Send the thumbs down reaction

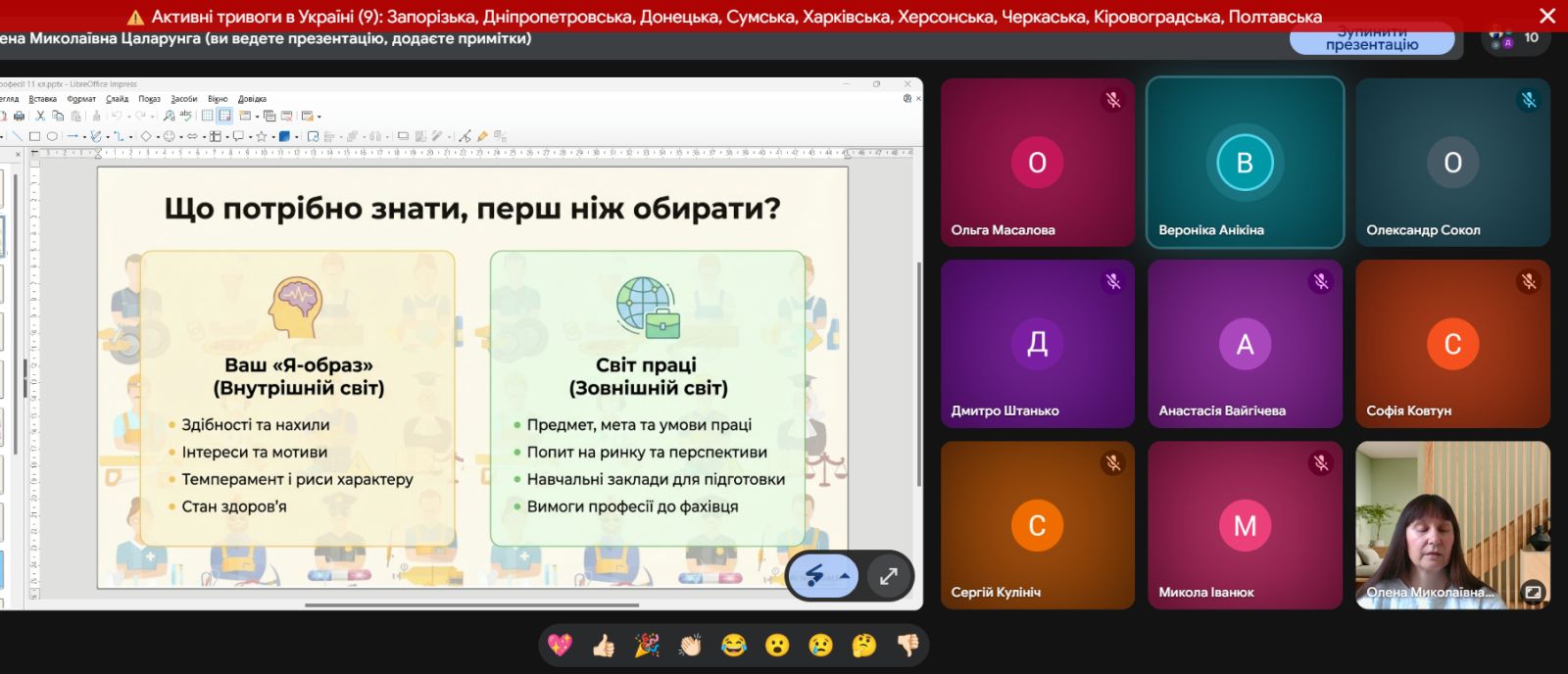907,645
